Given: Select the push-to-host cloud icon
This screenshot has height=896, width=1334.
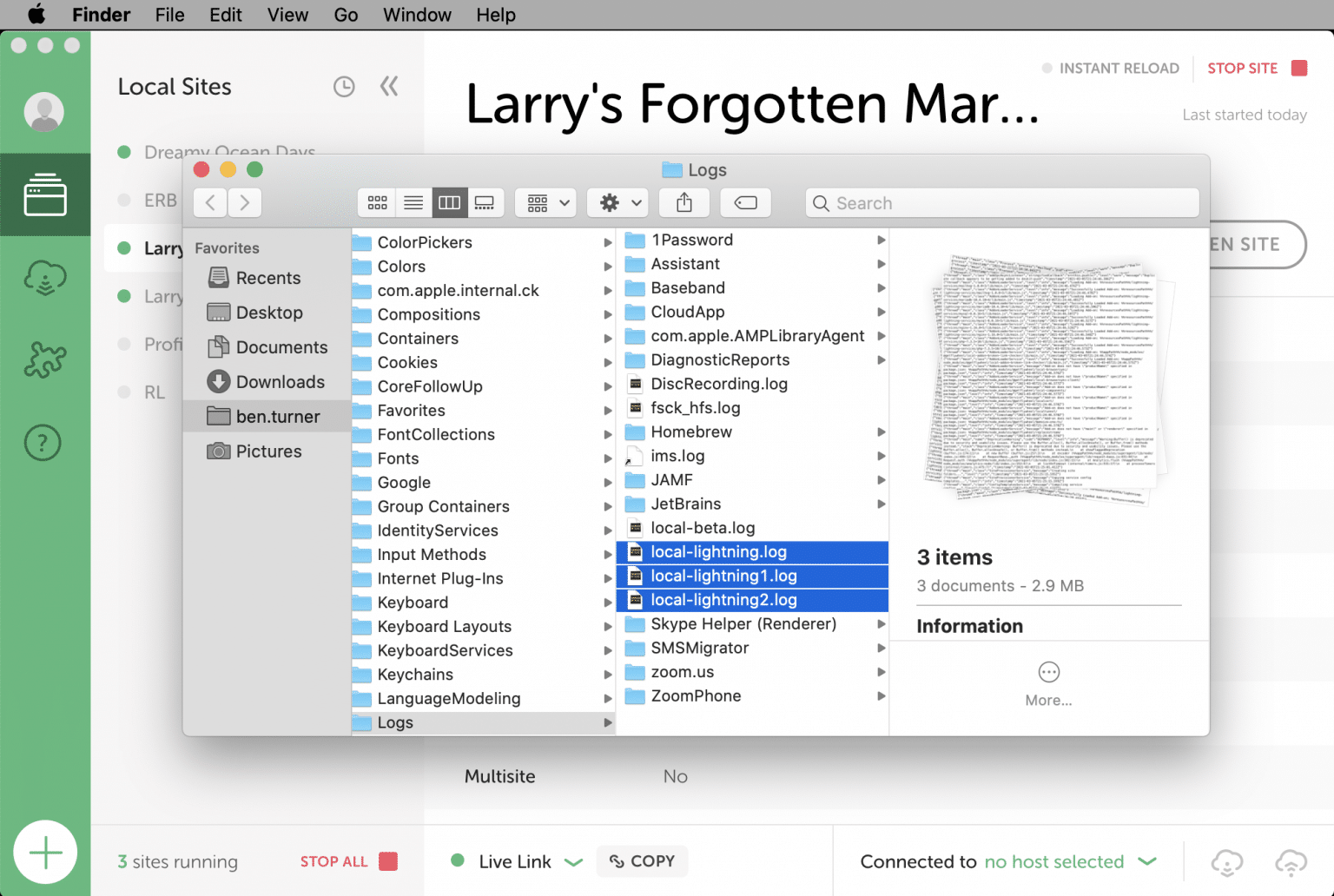Looking at the screenshot, I should (x=1293, y=861).
